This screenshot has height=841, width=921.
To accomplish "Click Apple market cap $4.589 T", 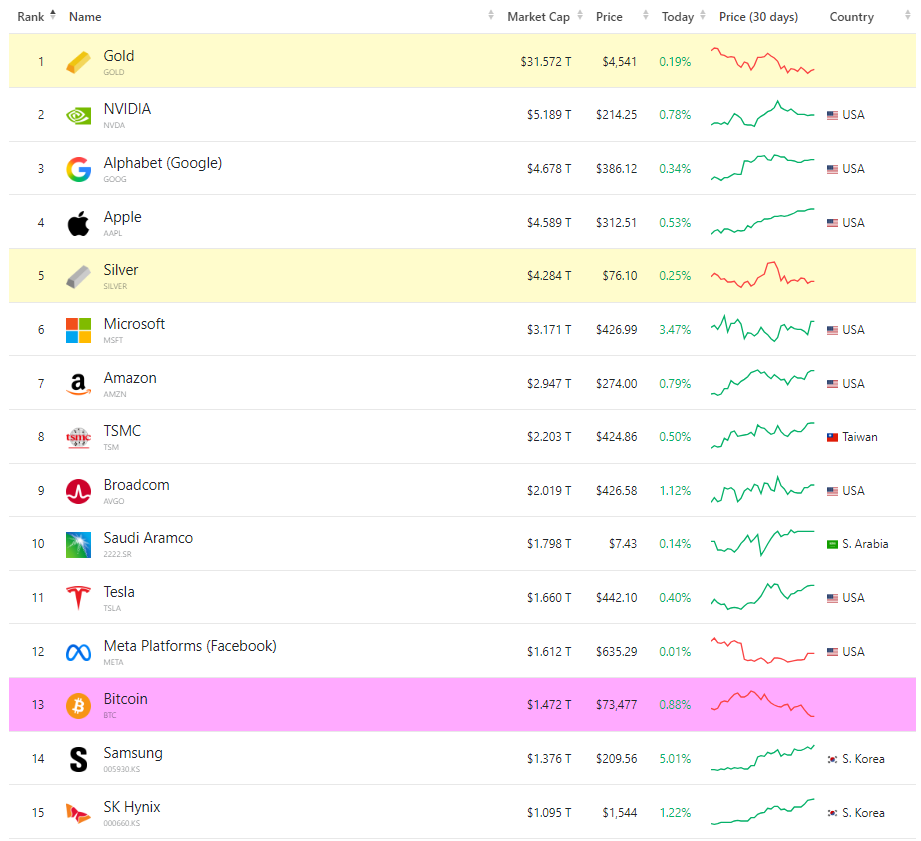I will 549,223.
